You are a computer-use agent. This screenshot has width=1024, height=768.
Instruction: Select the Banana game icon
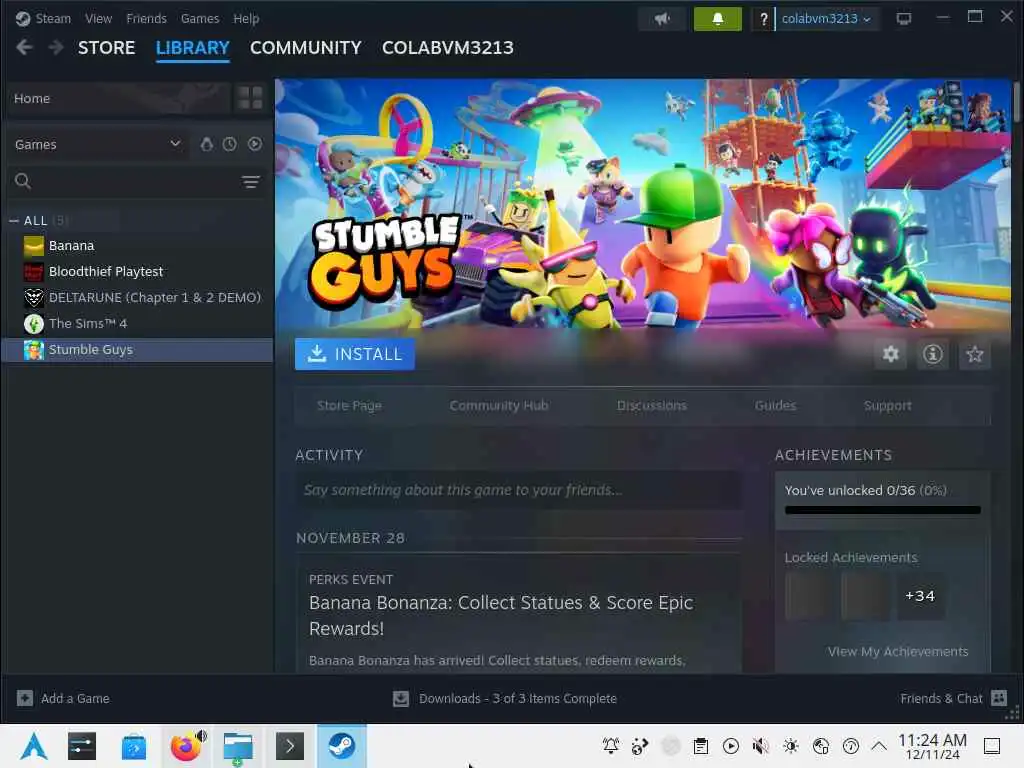click(33, 246)
